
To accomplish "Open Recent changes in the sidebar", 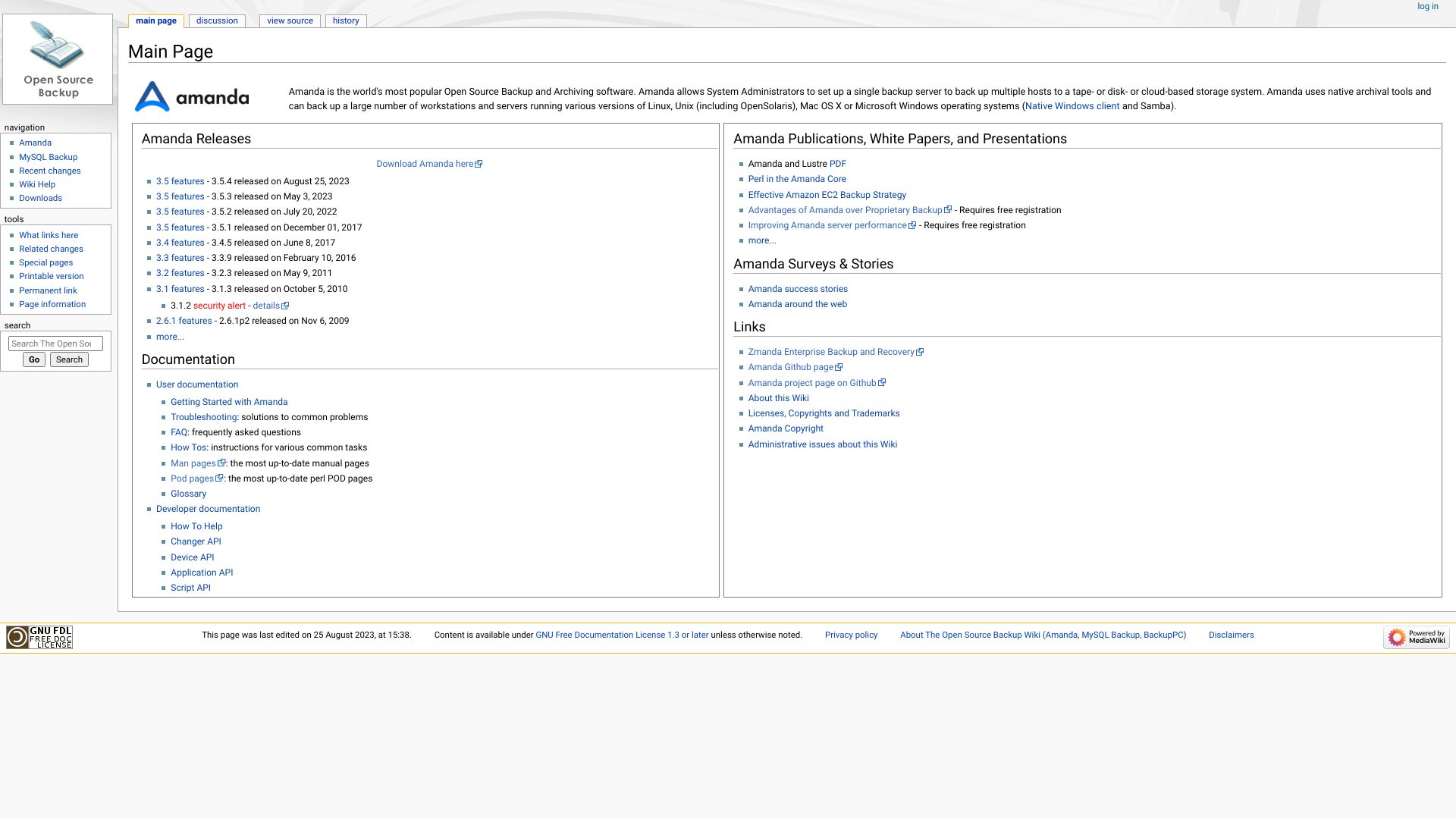I will 49,171.
